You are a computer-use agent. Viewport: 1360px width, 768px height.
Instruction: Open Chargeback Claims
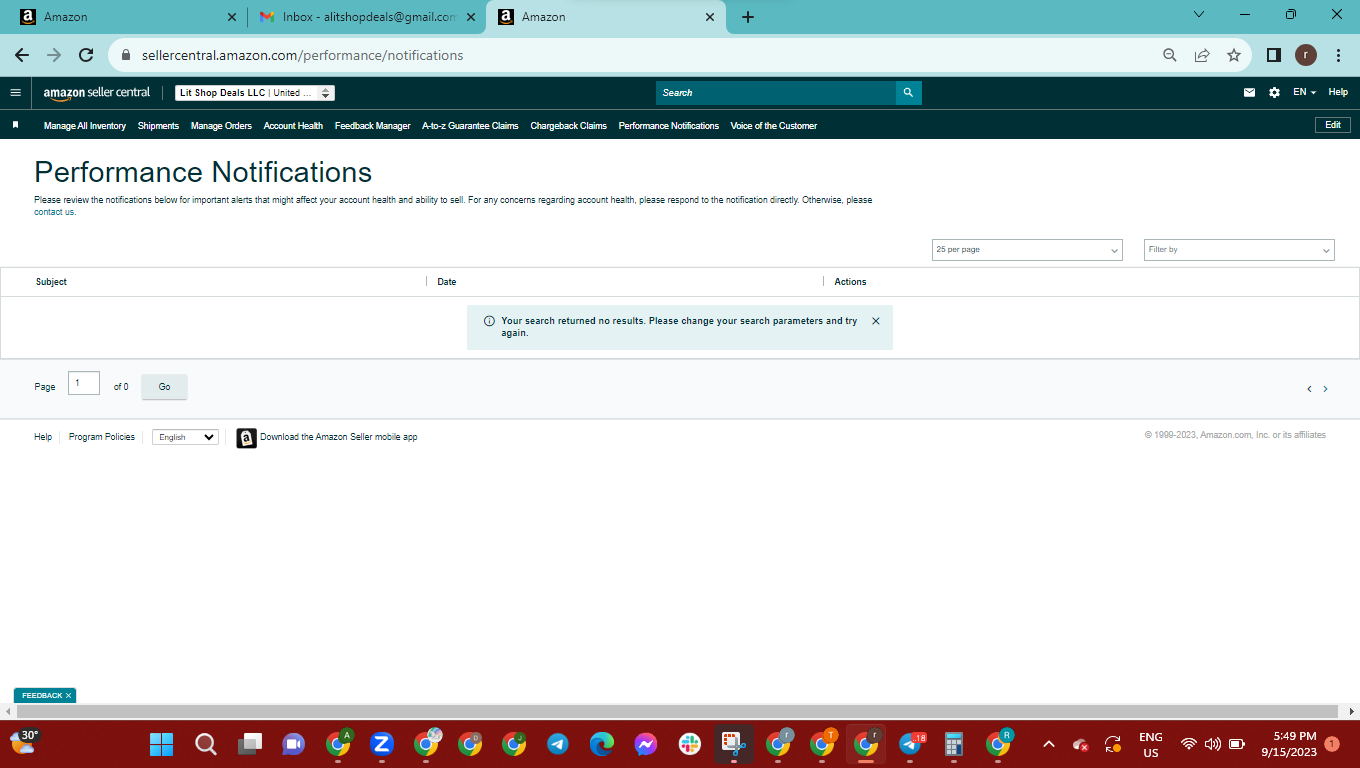568,126
